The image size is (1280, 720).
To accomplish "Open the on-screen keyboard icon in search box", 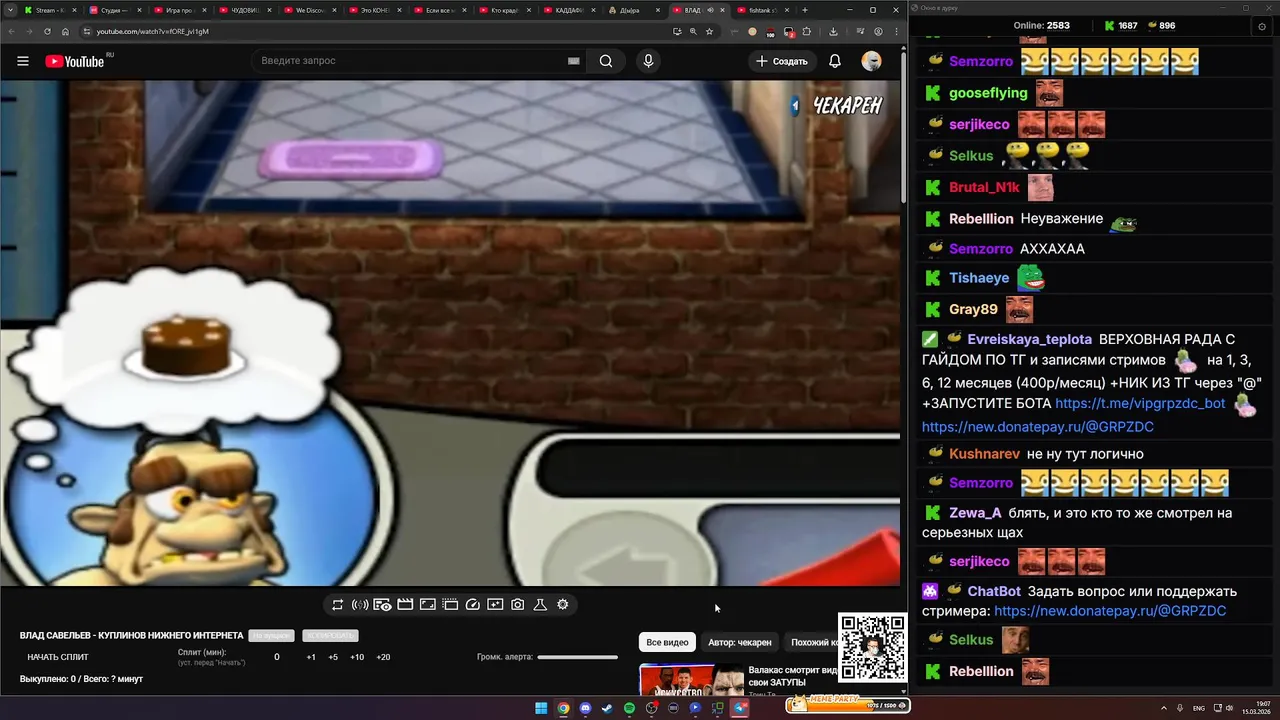I will 573,61.
